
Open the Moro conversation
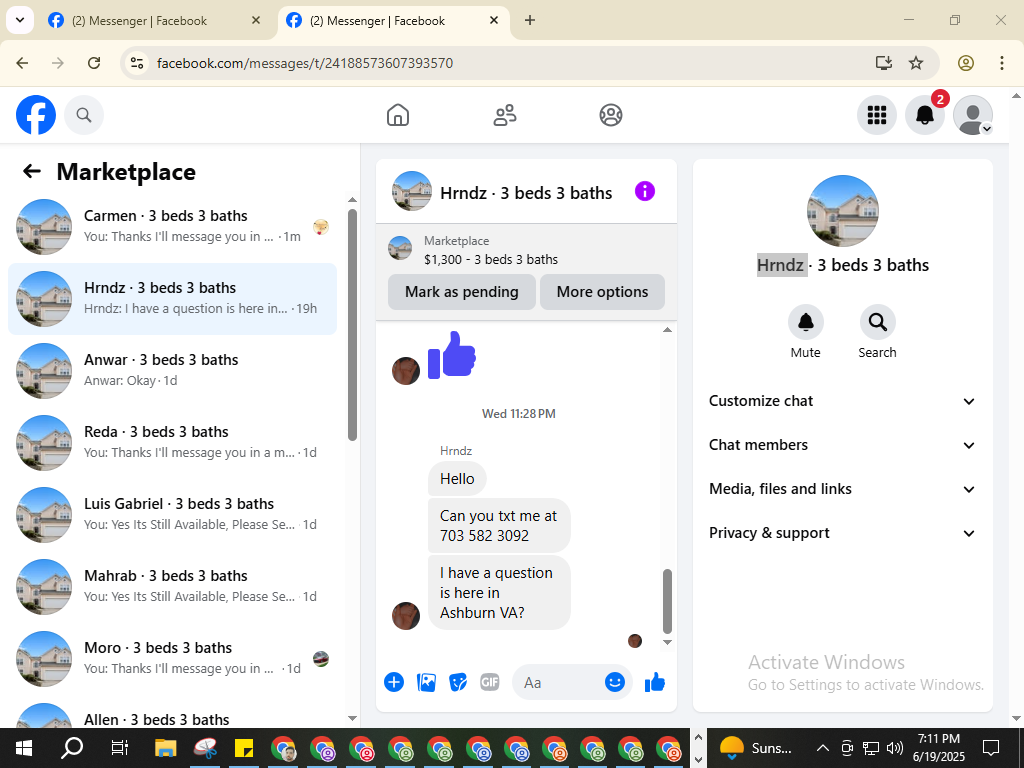[172, 658]
